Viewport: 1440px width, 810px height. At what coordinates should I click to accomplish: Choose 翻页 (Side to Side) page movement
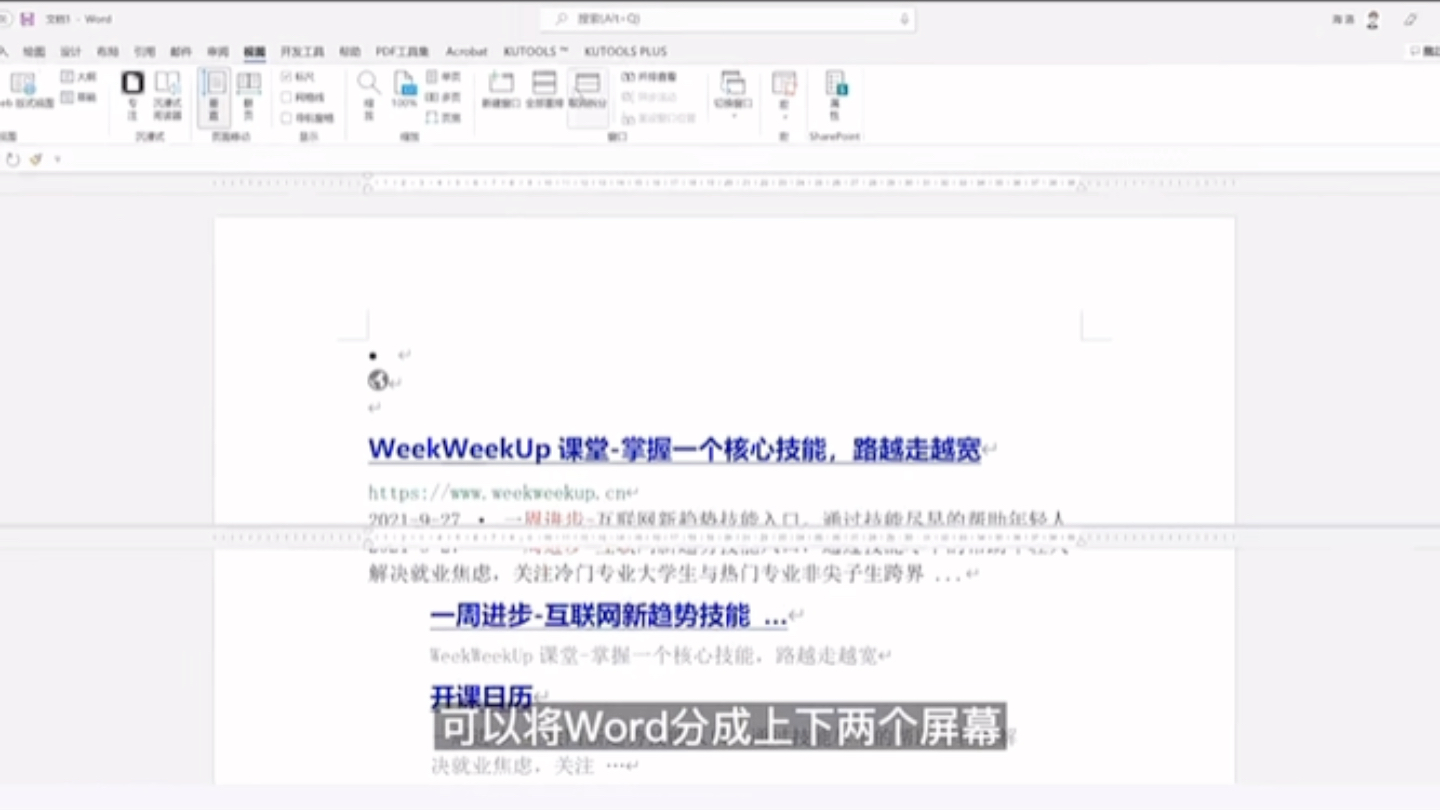tap(249, 97)
